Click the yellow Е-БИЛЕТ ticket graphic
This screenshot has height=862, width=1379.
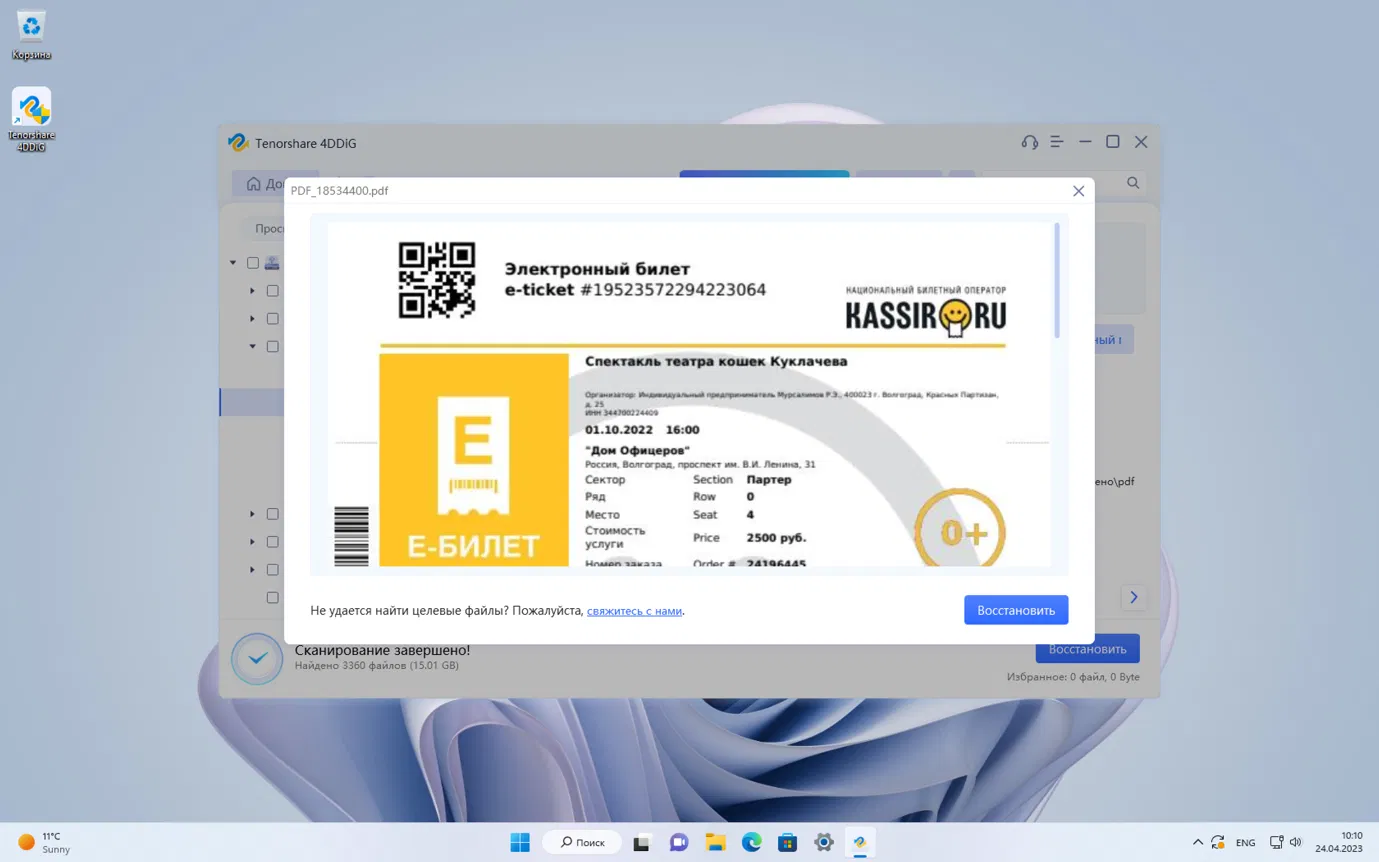474,460
